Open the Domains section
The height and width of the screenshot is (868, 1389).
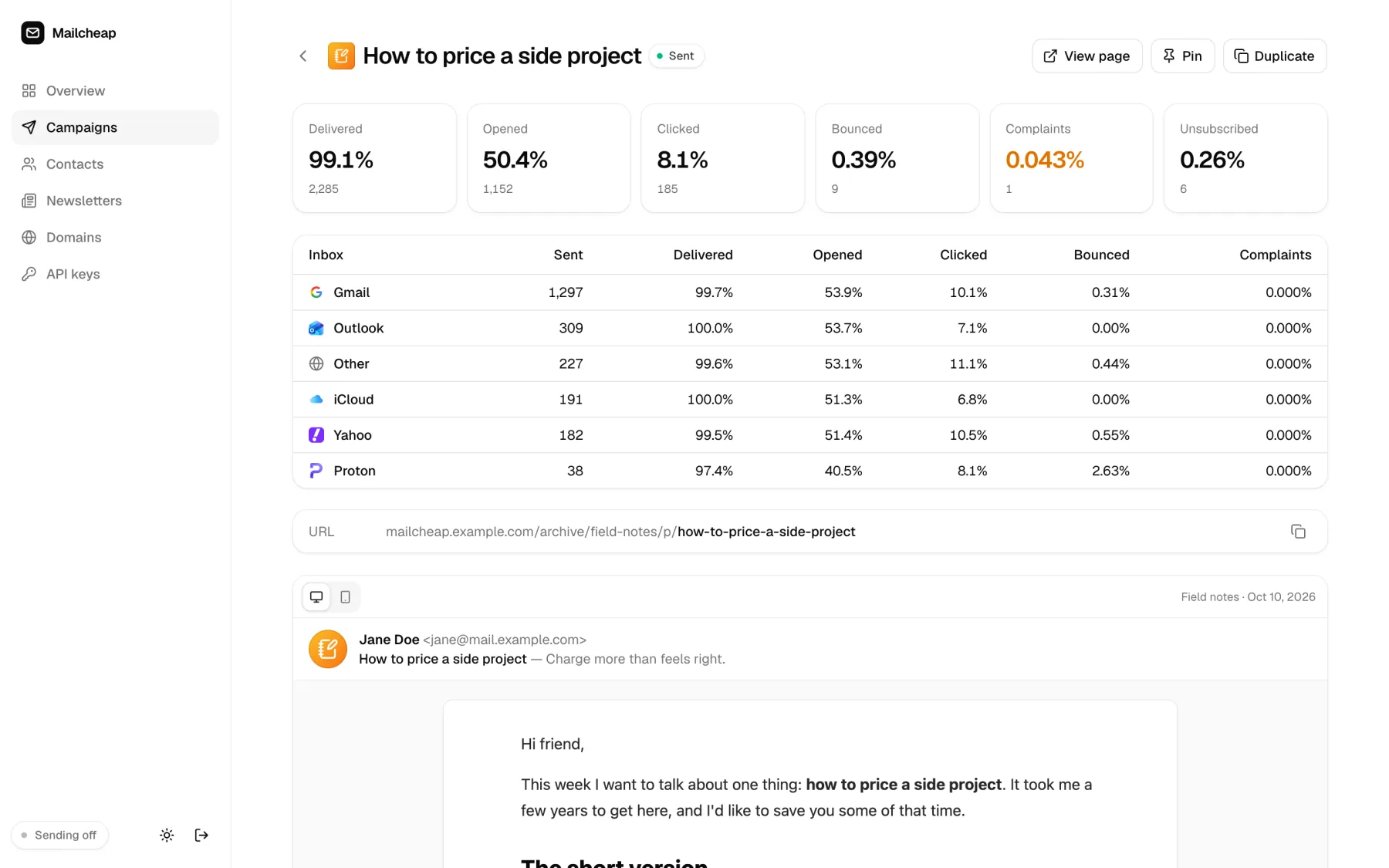point(115,238)
